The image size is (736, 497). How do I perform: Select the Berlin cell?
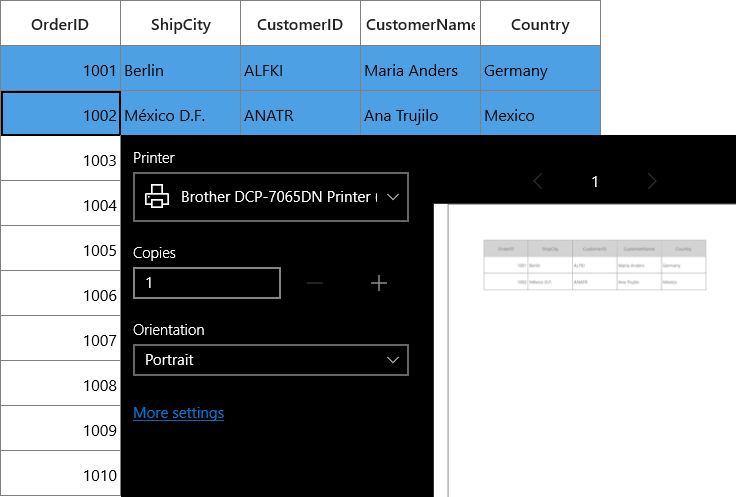(181, 69)
